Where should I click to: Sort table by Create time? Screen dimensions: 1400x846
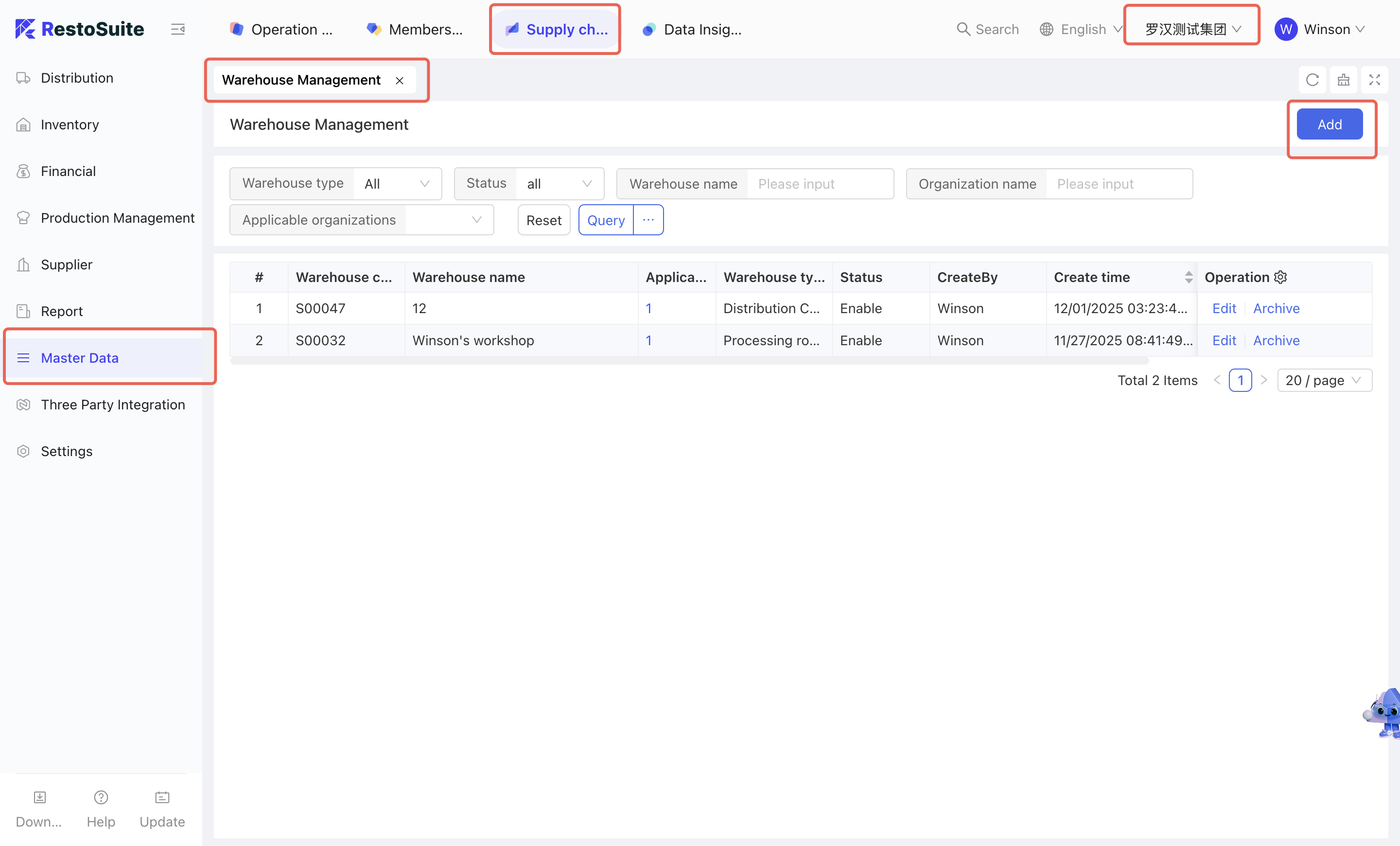point(1188,277)
